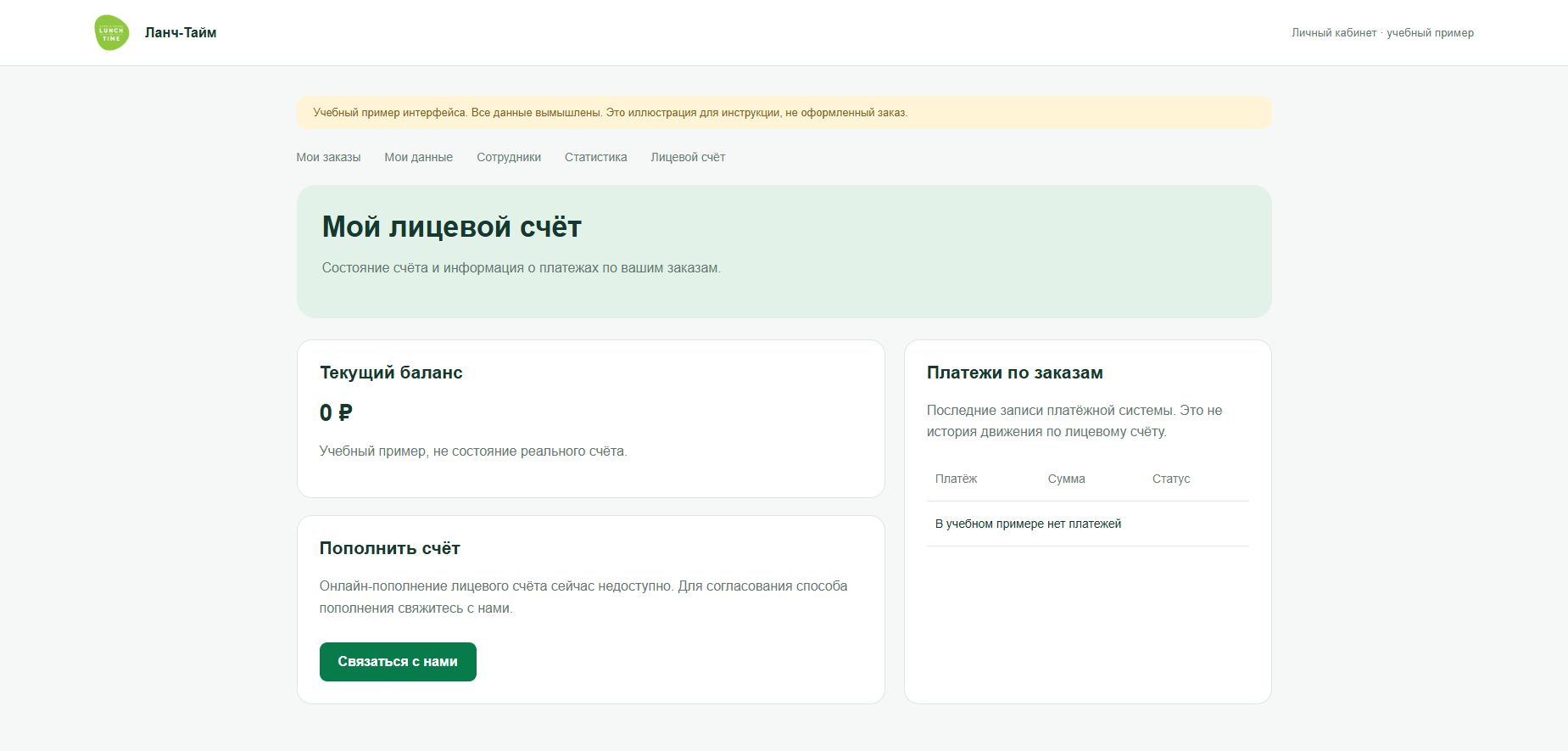Click the Текущий баланс card title
This screenshot has height=751, width=1568.
click(x=391, y=373)
